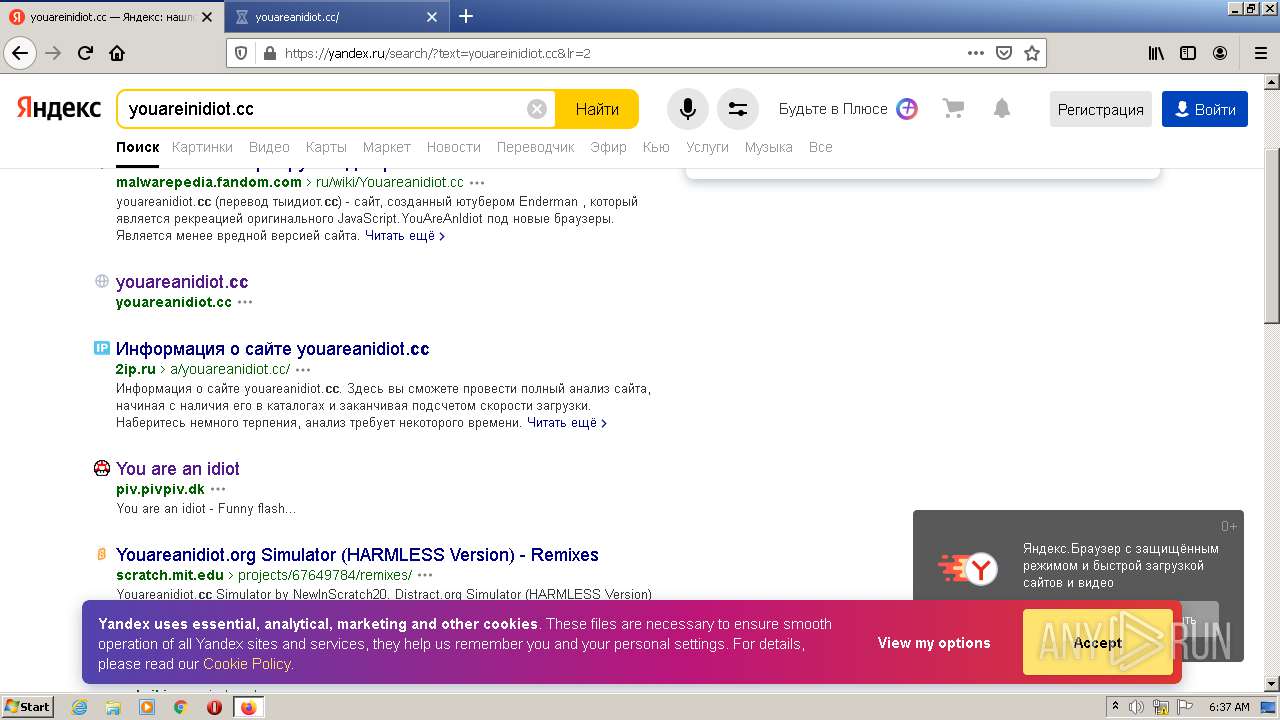Close the youareanidiot.cc/ tab
This screenshot has width=1280, height=720.
pos(432,17)
